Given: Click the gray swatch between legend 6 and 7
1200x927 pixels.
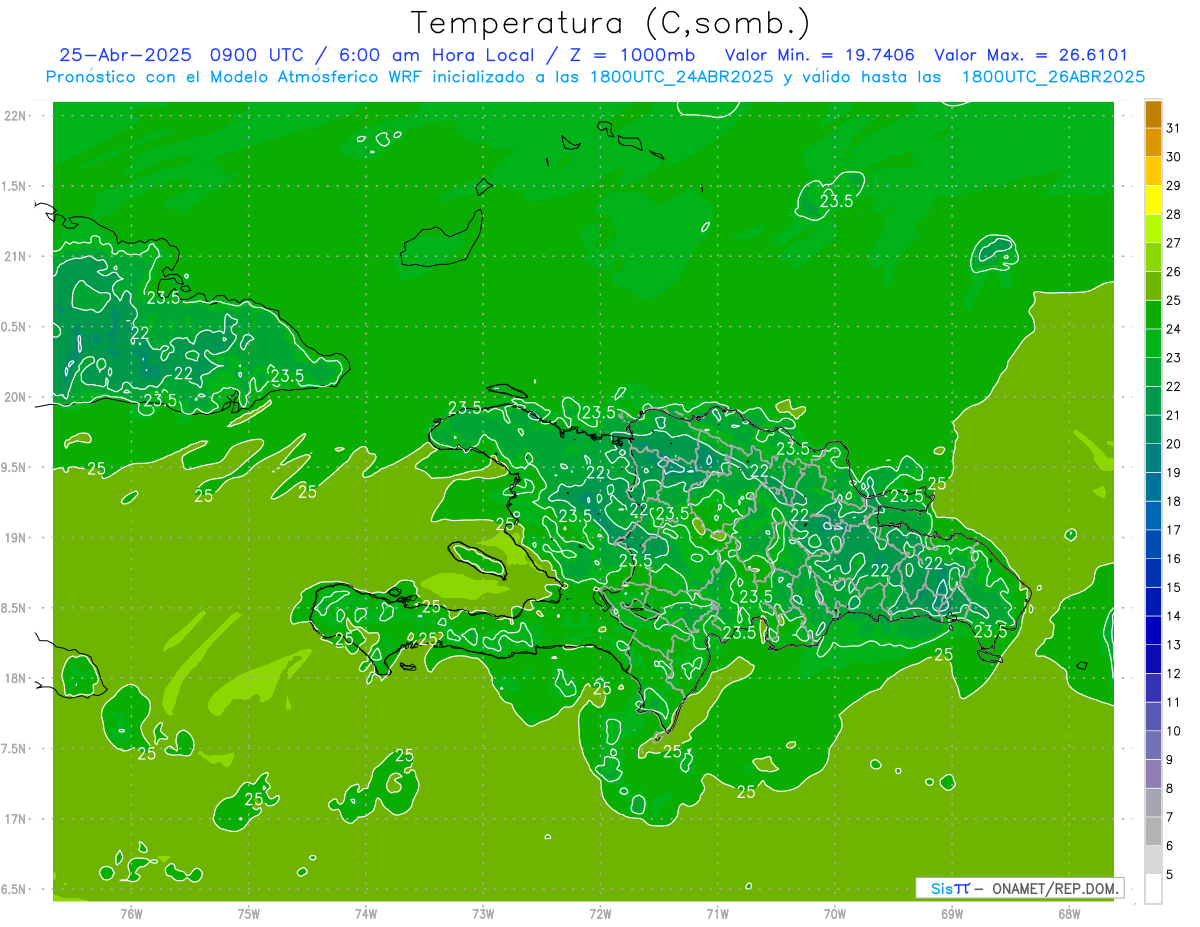Looking at the screenshot, I should click(1153, 832).
